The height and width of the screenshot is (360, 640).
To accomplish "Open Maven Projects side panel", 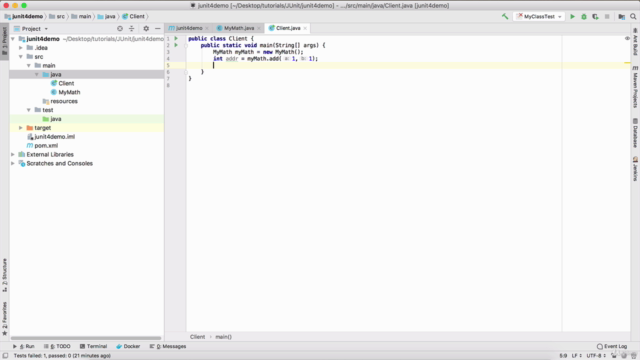I will pyautogui.click(x=635, y=87).
